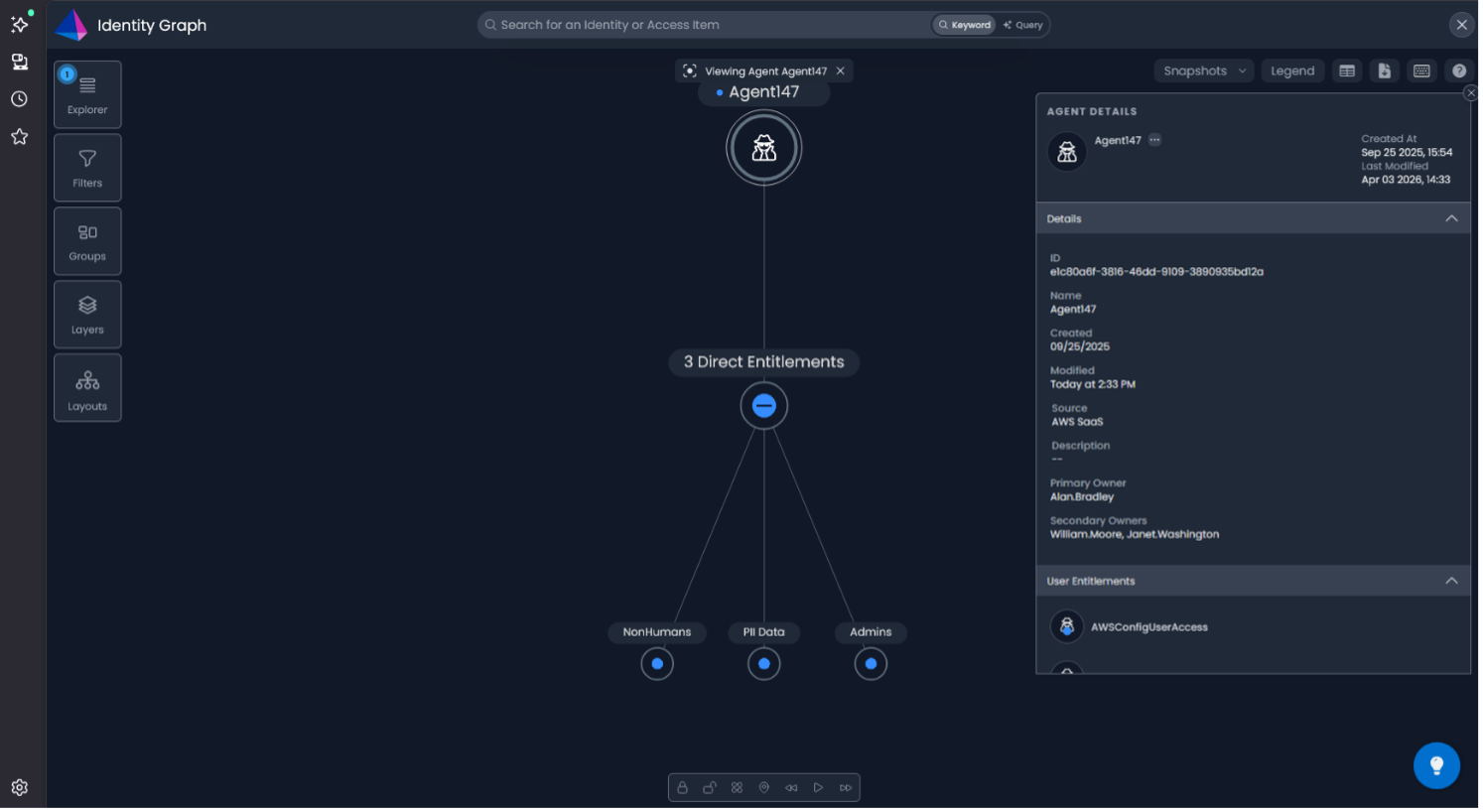Screen dimensions: 1483x812
Task: Open settings gear in bottom left
Action: 19,788
